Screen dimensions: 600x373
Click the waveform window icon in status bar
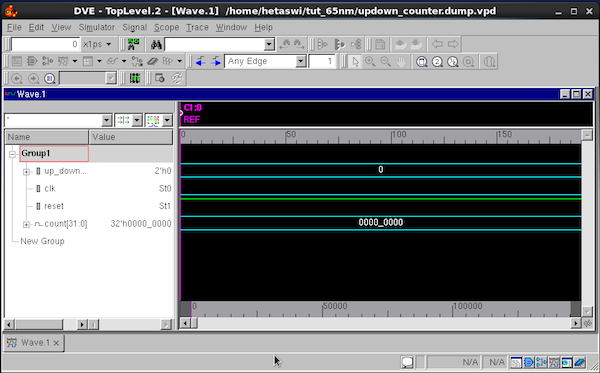pos(554,362)
